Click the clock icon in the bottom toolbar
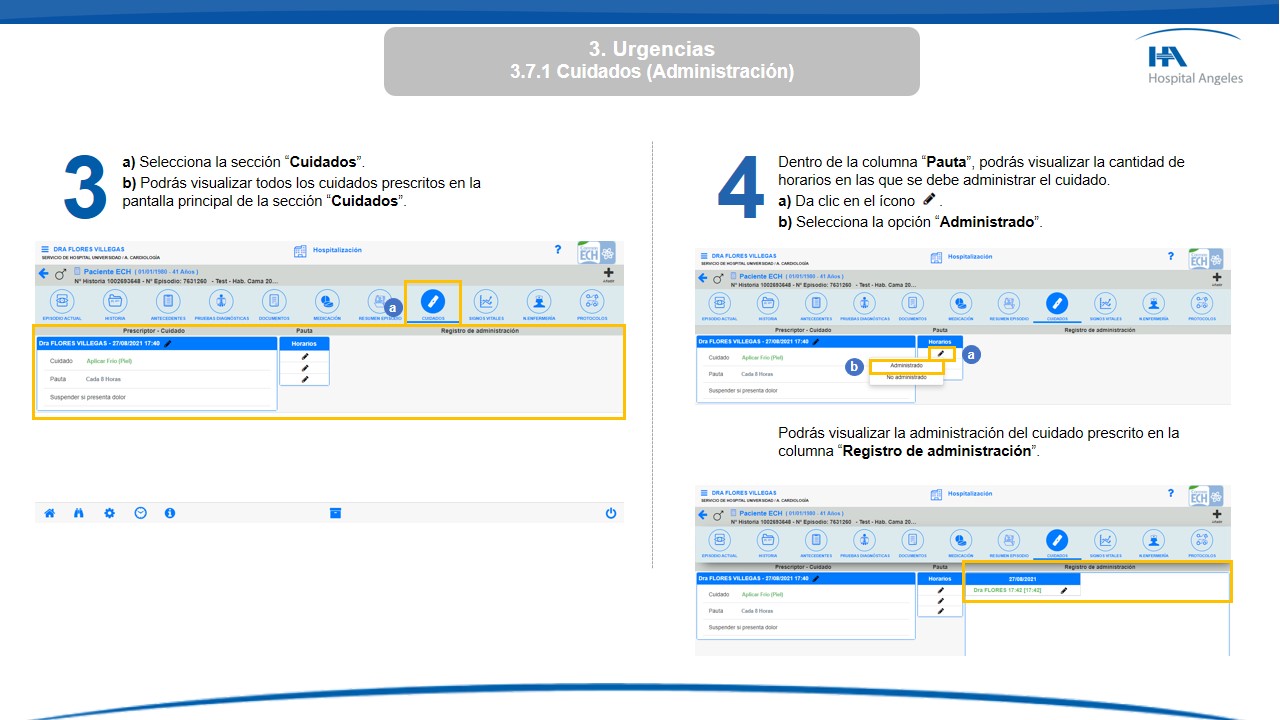Viewport: 1280px width, 720px height. coord(140,513)
